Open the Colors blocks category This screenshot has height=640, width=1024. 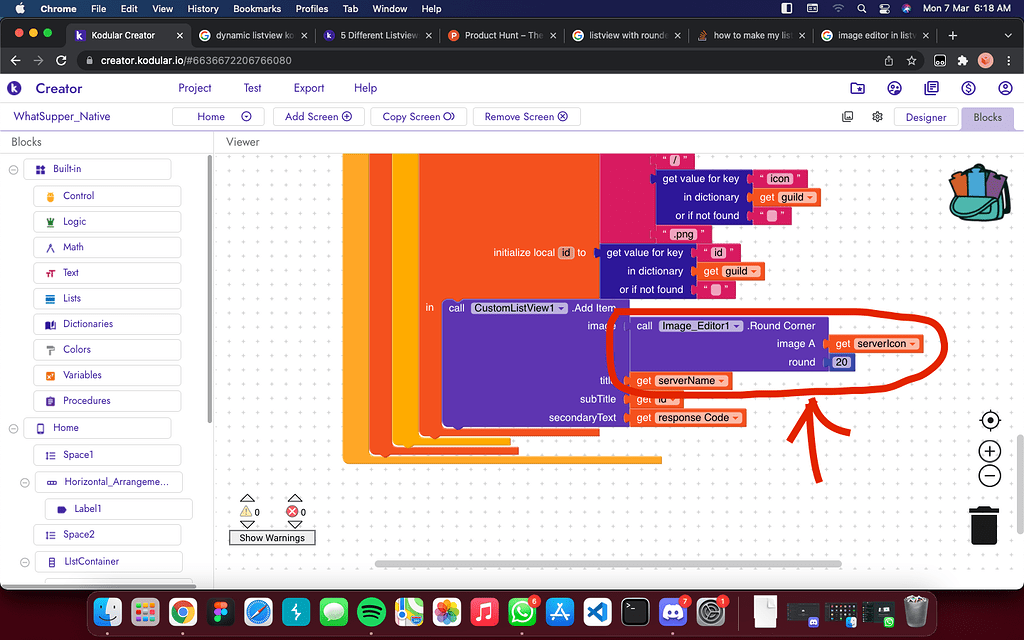[107, 349]
